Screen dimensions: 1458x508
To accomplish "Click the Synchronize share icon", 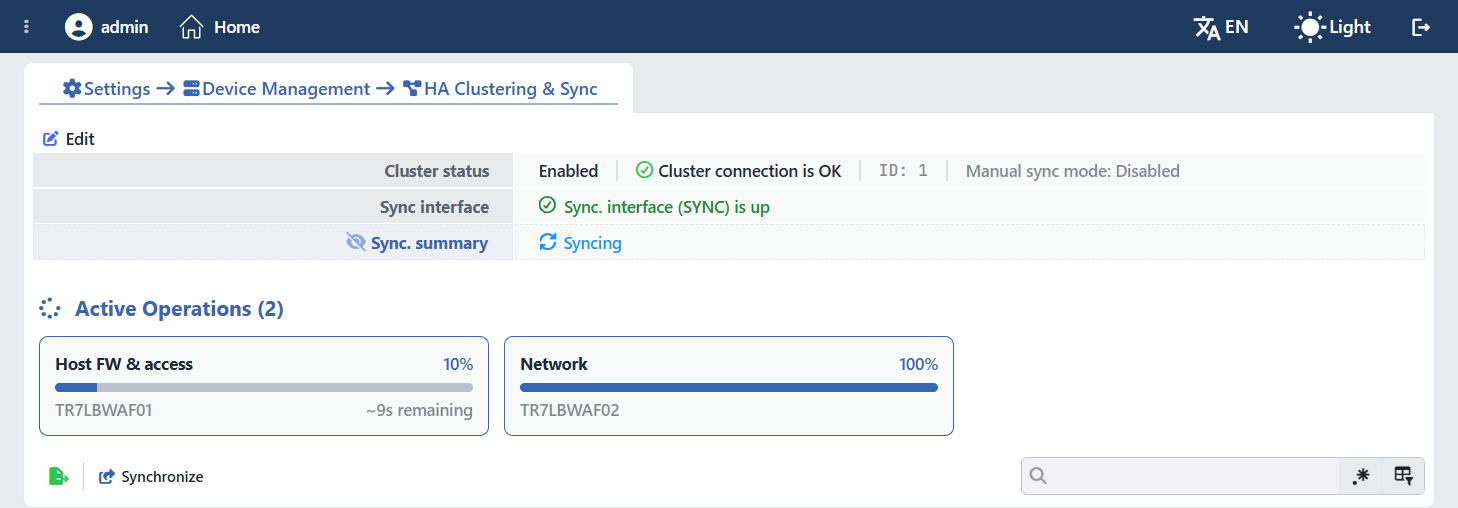I will click(x=107, y=477).
